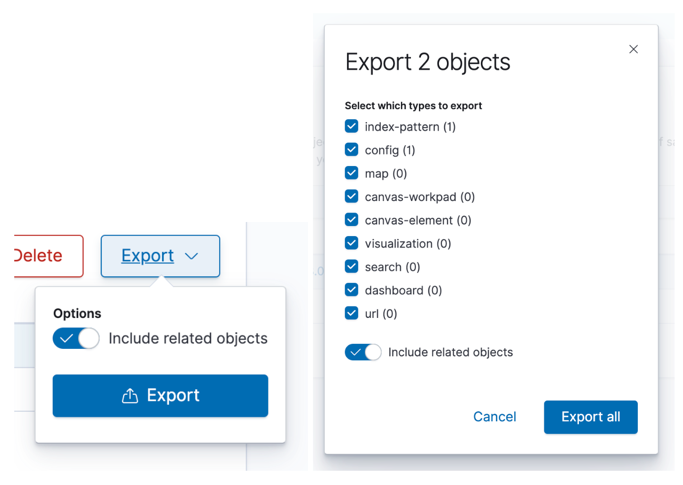The height and width of the screenshot is (485, 683).
Task: Uncheck the search type checkbox
Action: coord(352,267)
